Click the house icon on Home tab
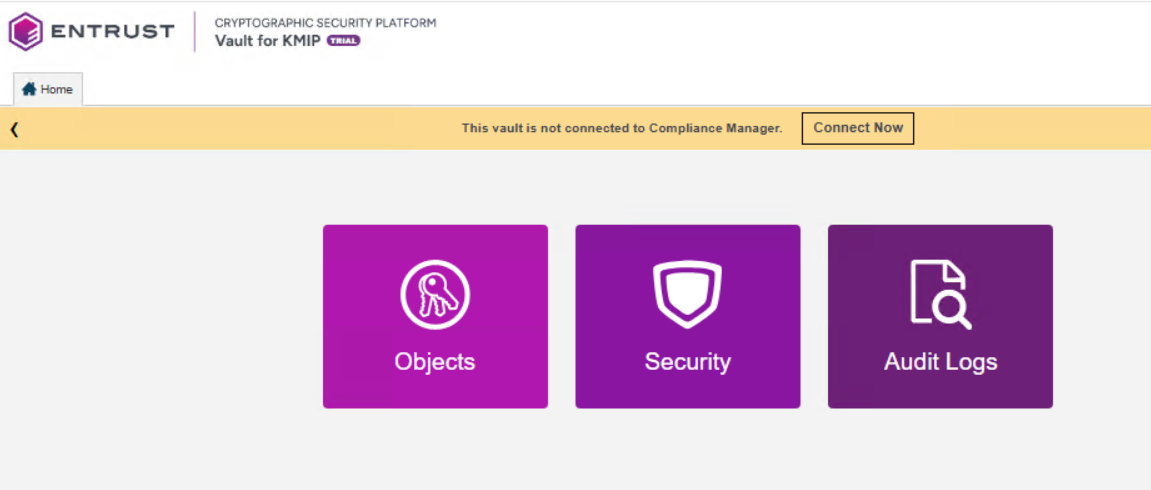Image resolution: width=1151 pixels, height=490 pixels. pyautogui.click(x=29, y=89)
